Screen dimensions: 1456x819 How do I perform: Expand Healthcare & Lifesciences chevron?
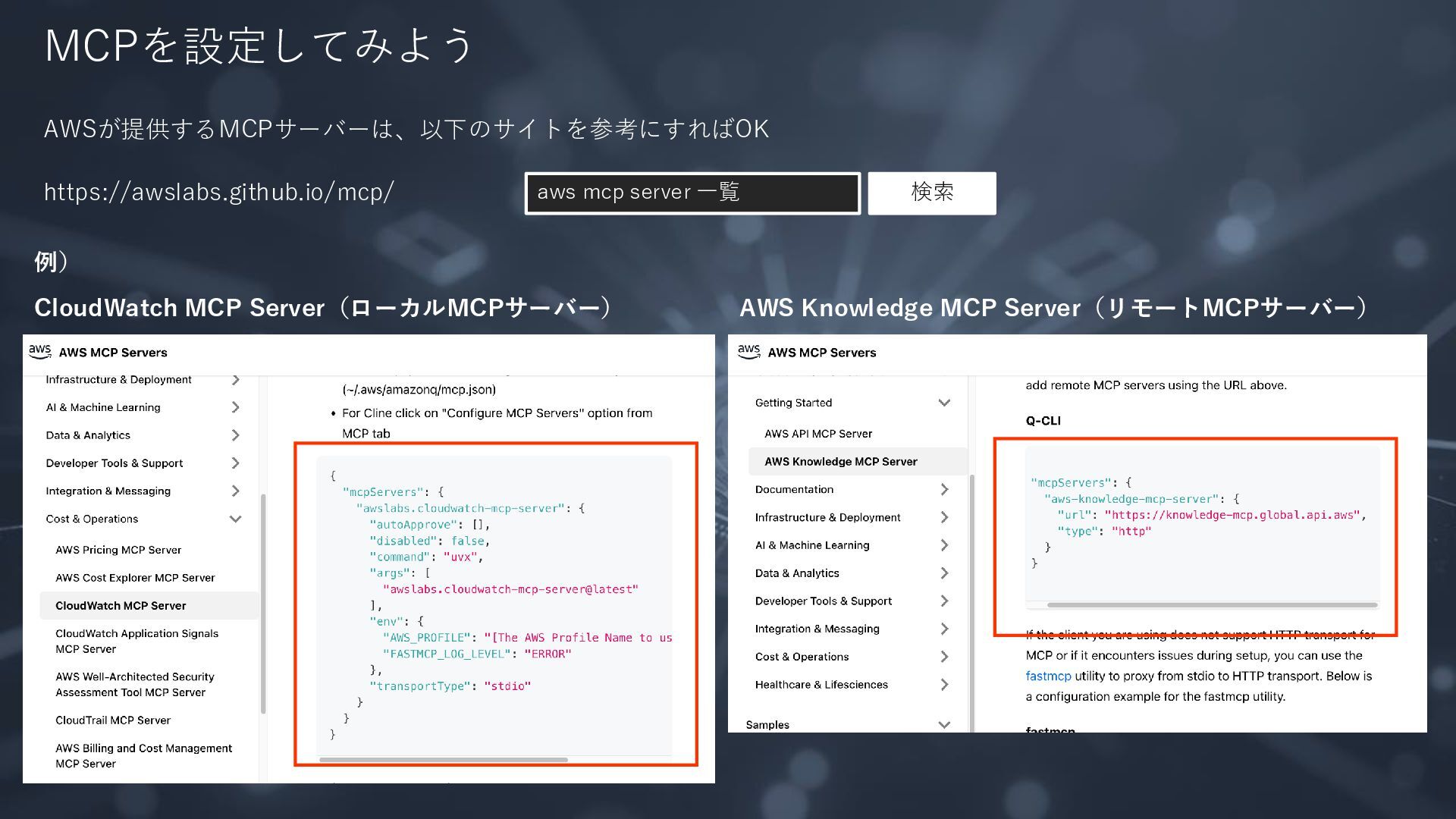coord(944,685)
